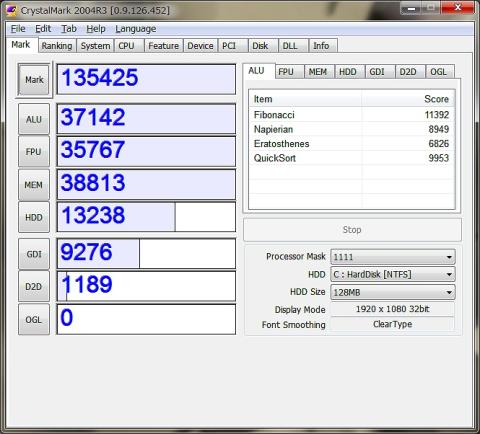The width and height of the screenshot is (480, 434).
Task: Click the ALU score 37142
Action: [x=146, y=119]
